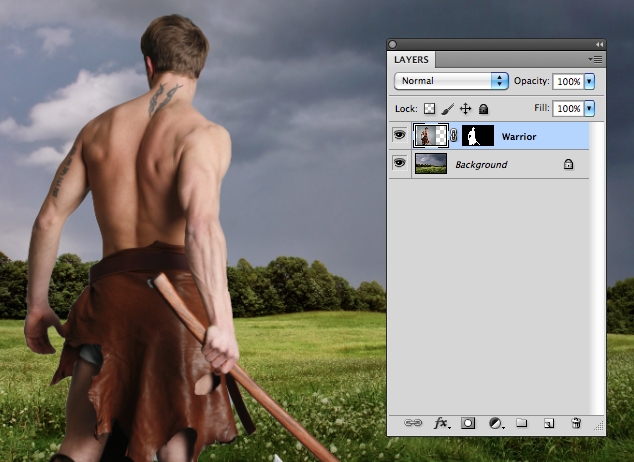
Task: Click the Warrior layer name
Action: click(x=519, y=137)
